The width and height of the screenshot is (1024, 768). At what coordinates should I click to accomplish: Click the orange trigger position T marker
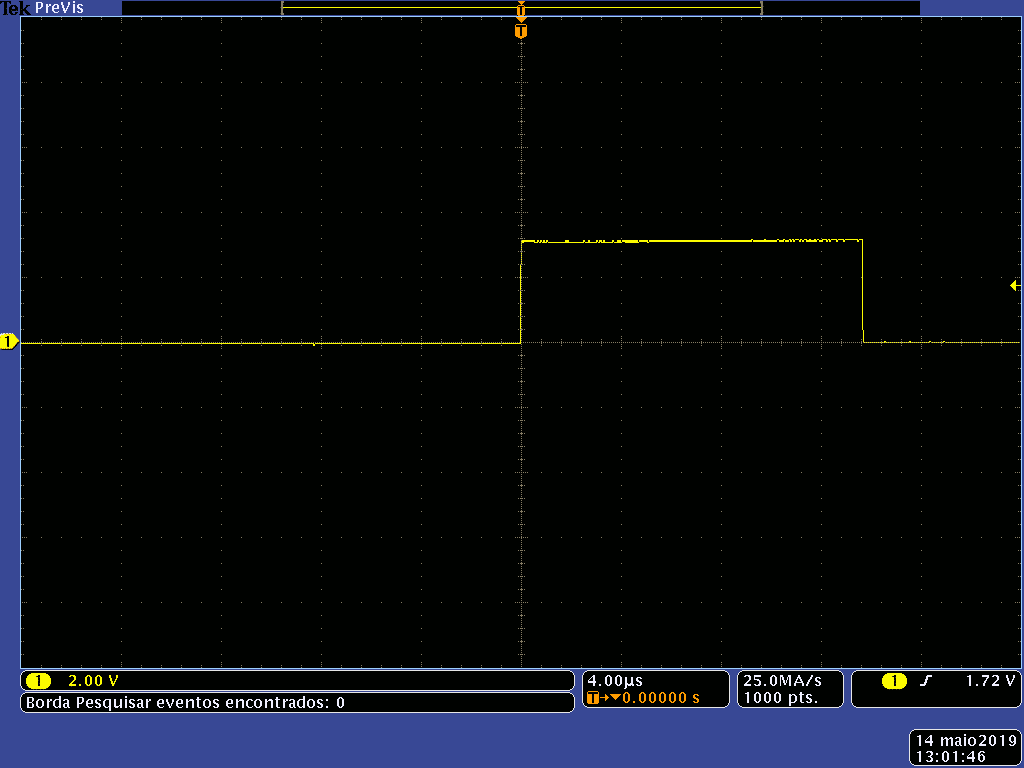(520, 31)
